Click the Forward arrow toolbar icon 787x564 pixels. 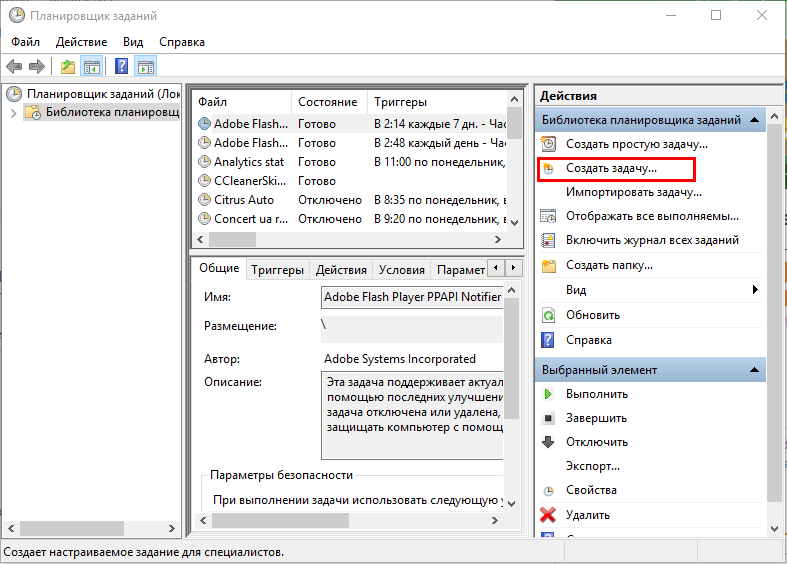[x=37, y=66]
